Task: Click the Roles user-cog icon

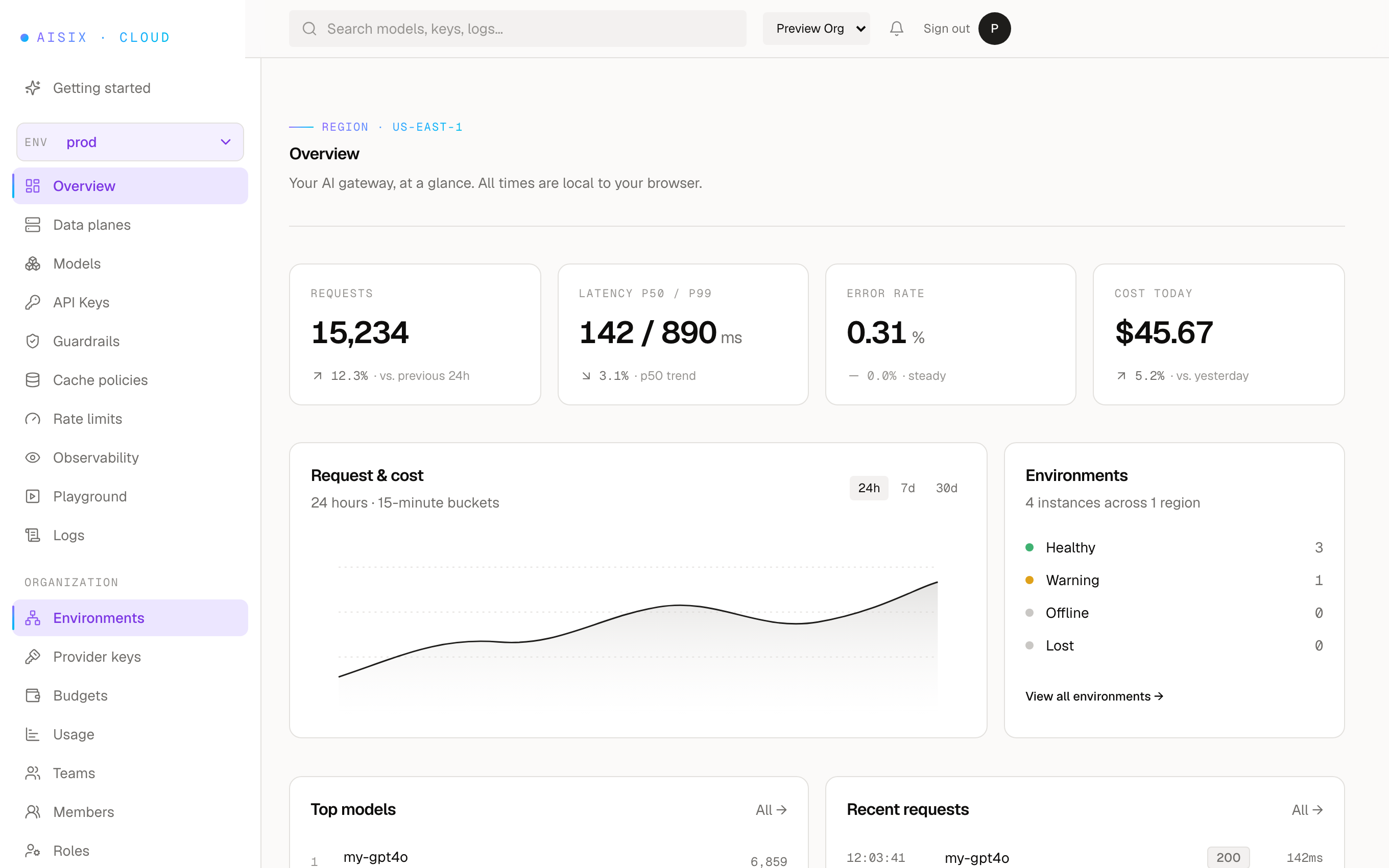Action: pyautogui.click(x=33, y=850)
